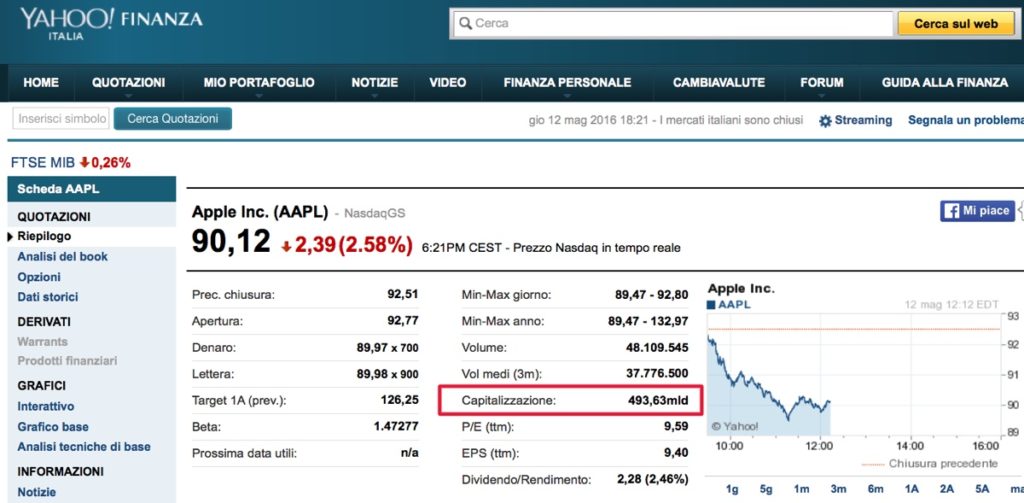The height and width of the screenshot is (503, 1024).
Task: Click the Facebook "Mi piace" button
Action: 977,211
